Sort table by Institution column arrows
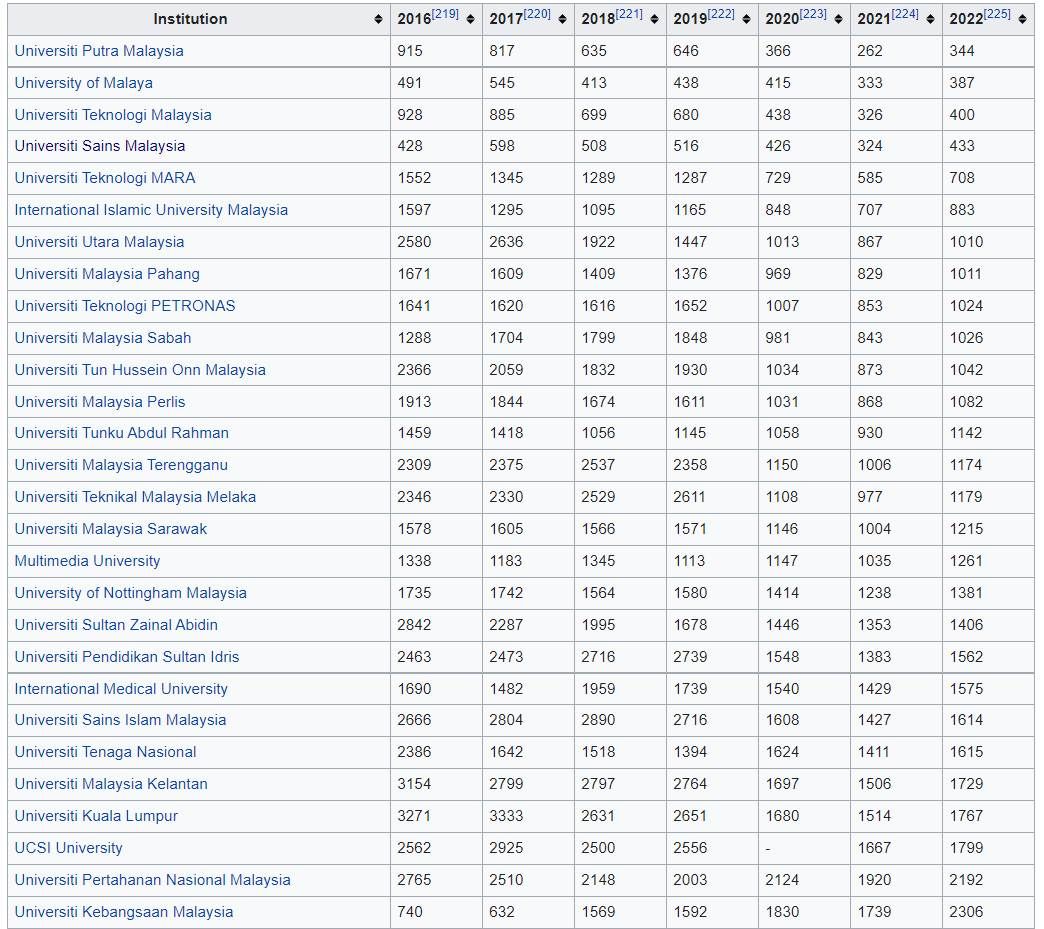 378,19
